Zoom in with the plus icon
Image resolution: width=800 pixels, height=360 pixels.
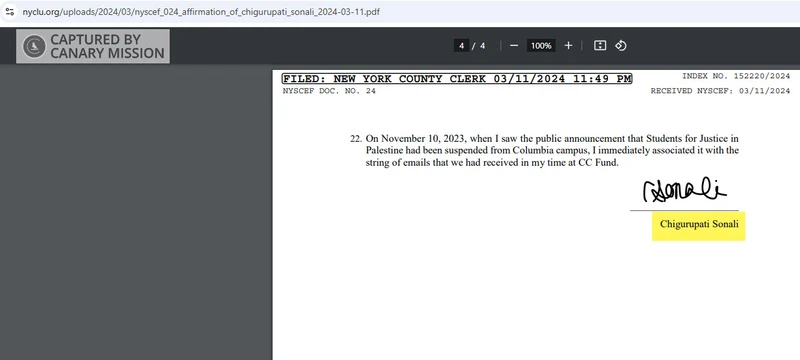coord(568,46)
